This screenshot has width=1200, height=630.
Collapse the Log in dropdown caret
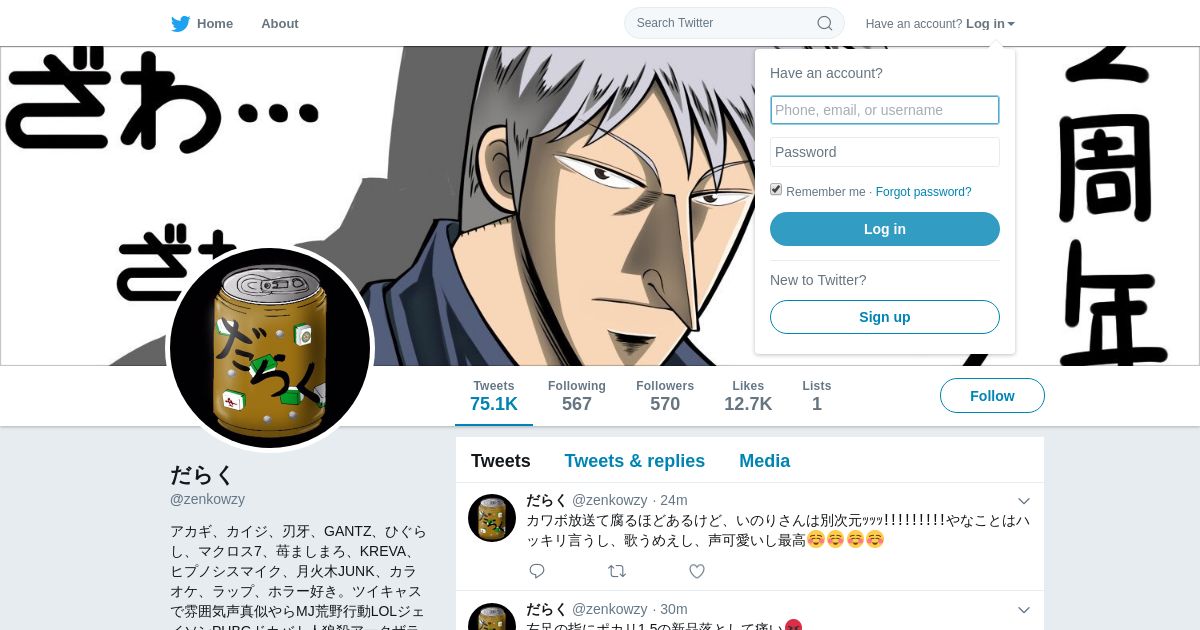(1011, 24)
